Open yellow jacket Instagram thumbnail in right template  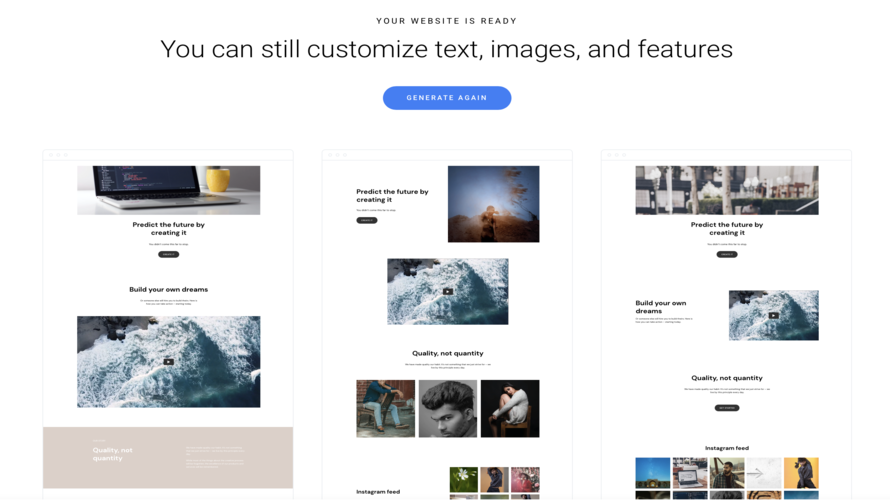point(801,472)
